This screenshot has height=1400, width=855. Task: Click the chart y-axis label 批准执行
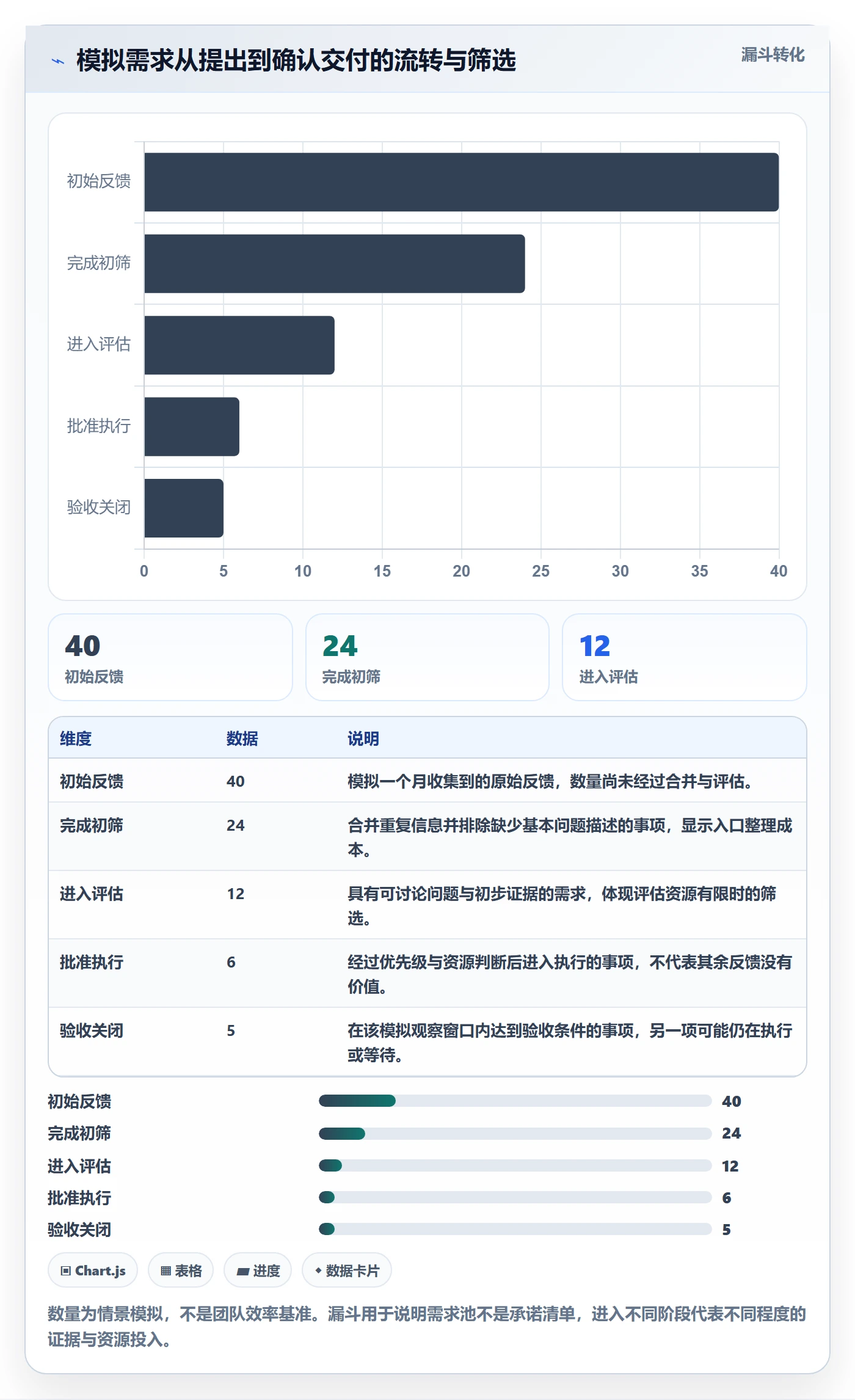(98, 426)
